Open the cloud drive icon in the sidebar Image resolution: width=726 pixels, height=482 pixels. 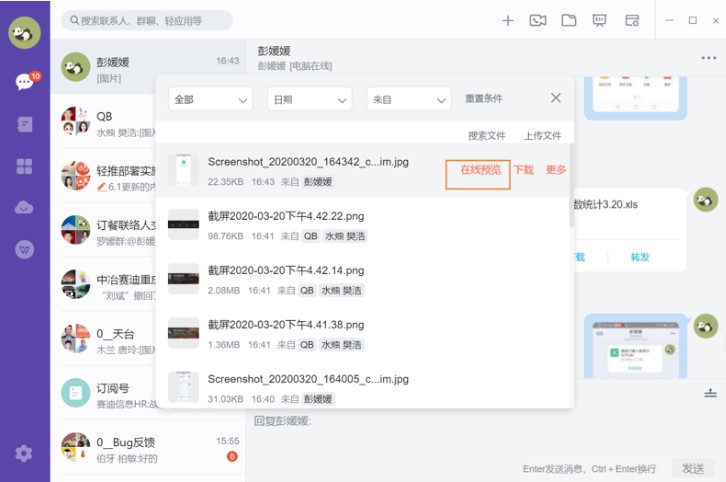click(x=24, y=208)
